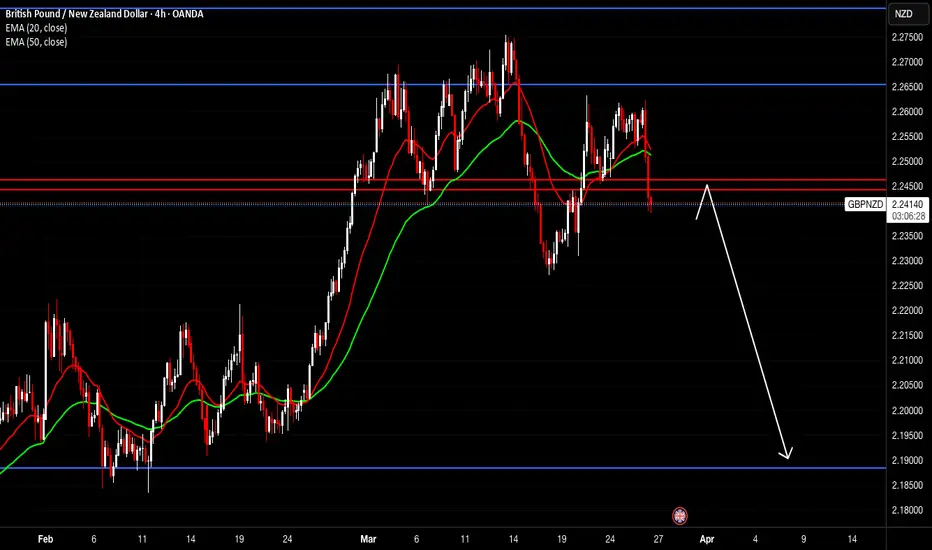
Task: Click the 2.20000 price axis label
Action: point(907,410)
